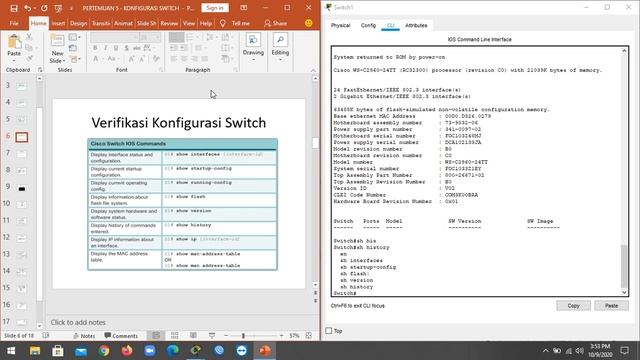Open Zoom from taskbar

point(150,351)
